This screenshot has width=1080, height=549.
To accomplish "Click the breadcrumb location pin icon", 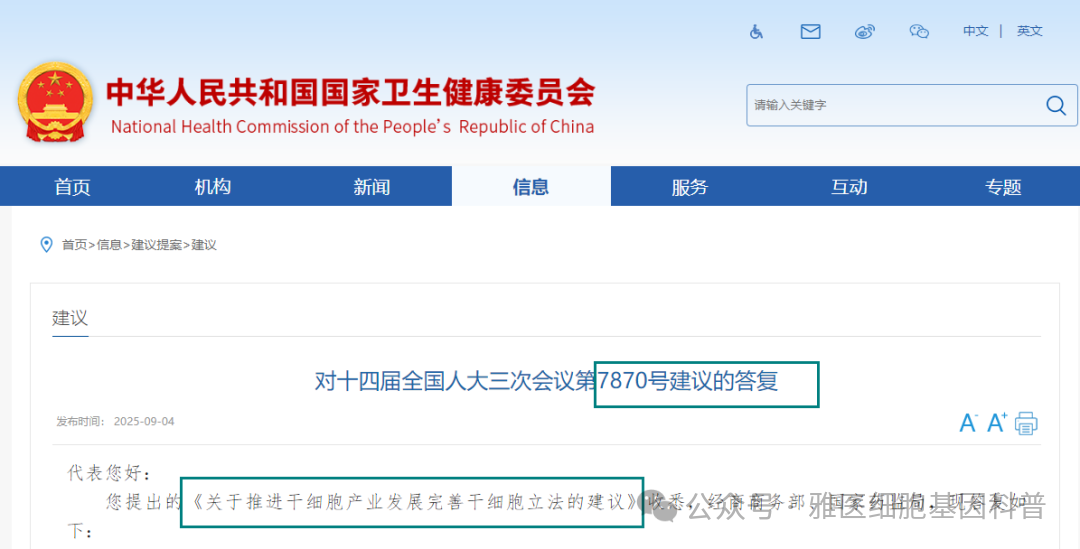I will [x=45, y=245].
